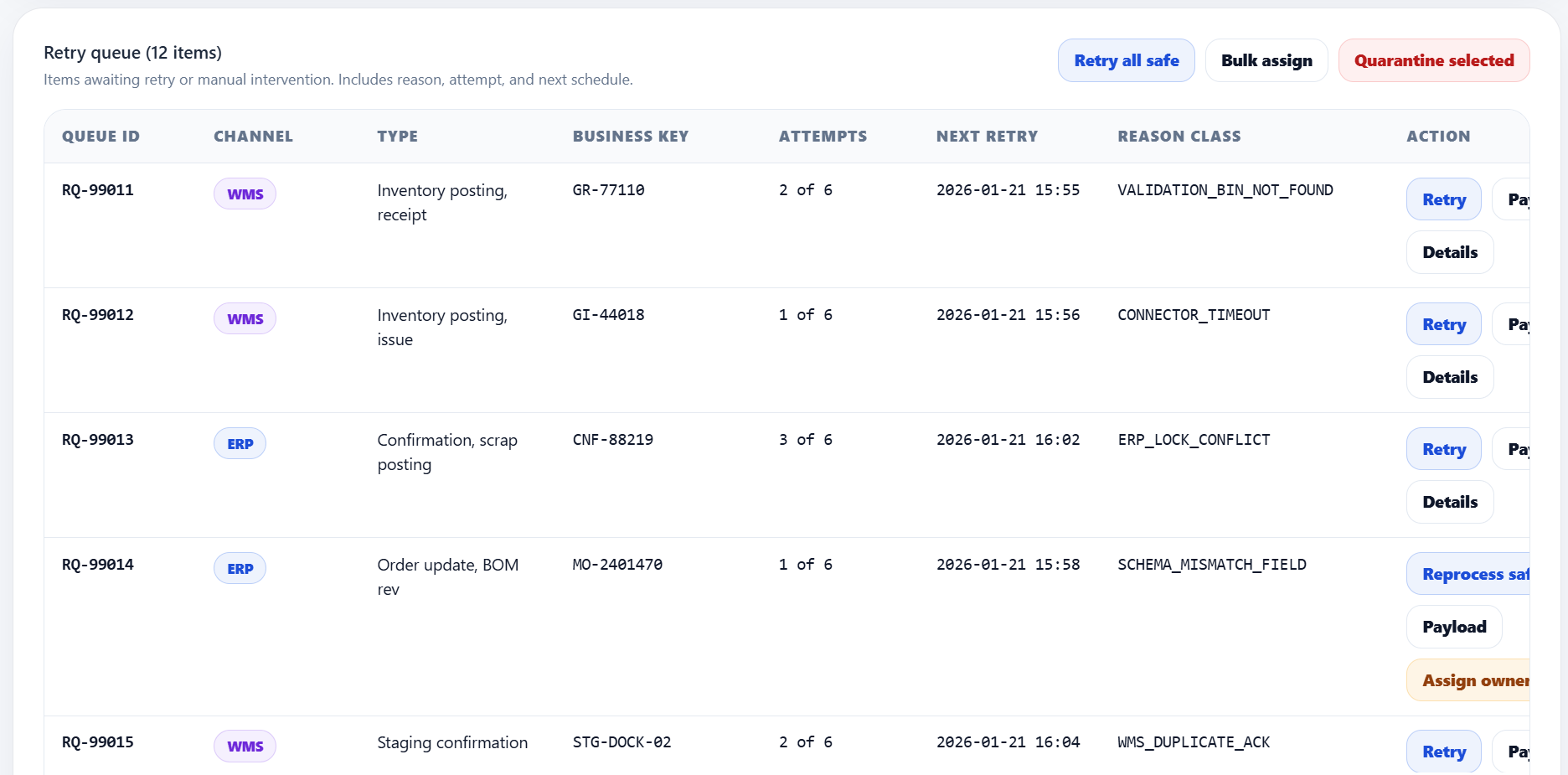Screen dimensions: 1568x775
Task: View Details for RQ-99012
Action: click(1449, 377)
